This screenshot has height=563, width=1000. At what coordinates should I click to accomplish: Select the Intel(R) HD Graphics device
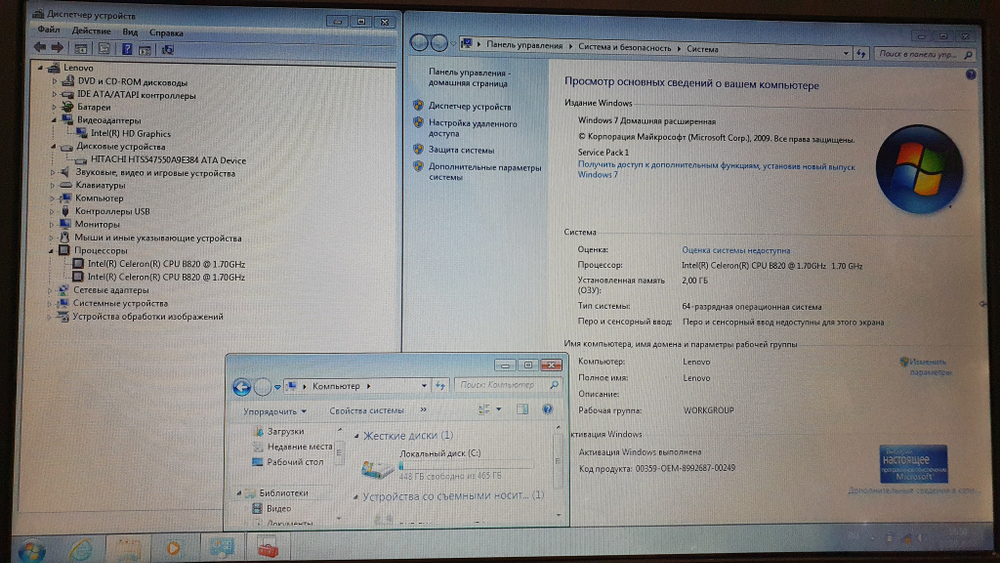tap(131, 133)
